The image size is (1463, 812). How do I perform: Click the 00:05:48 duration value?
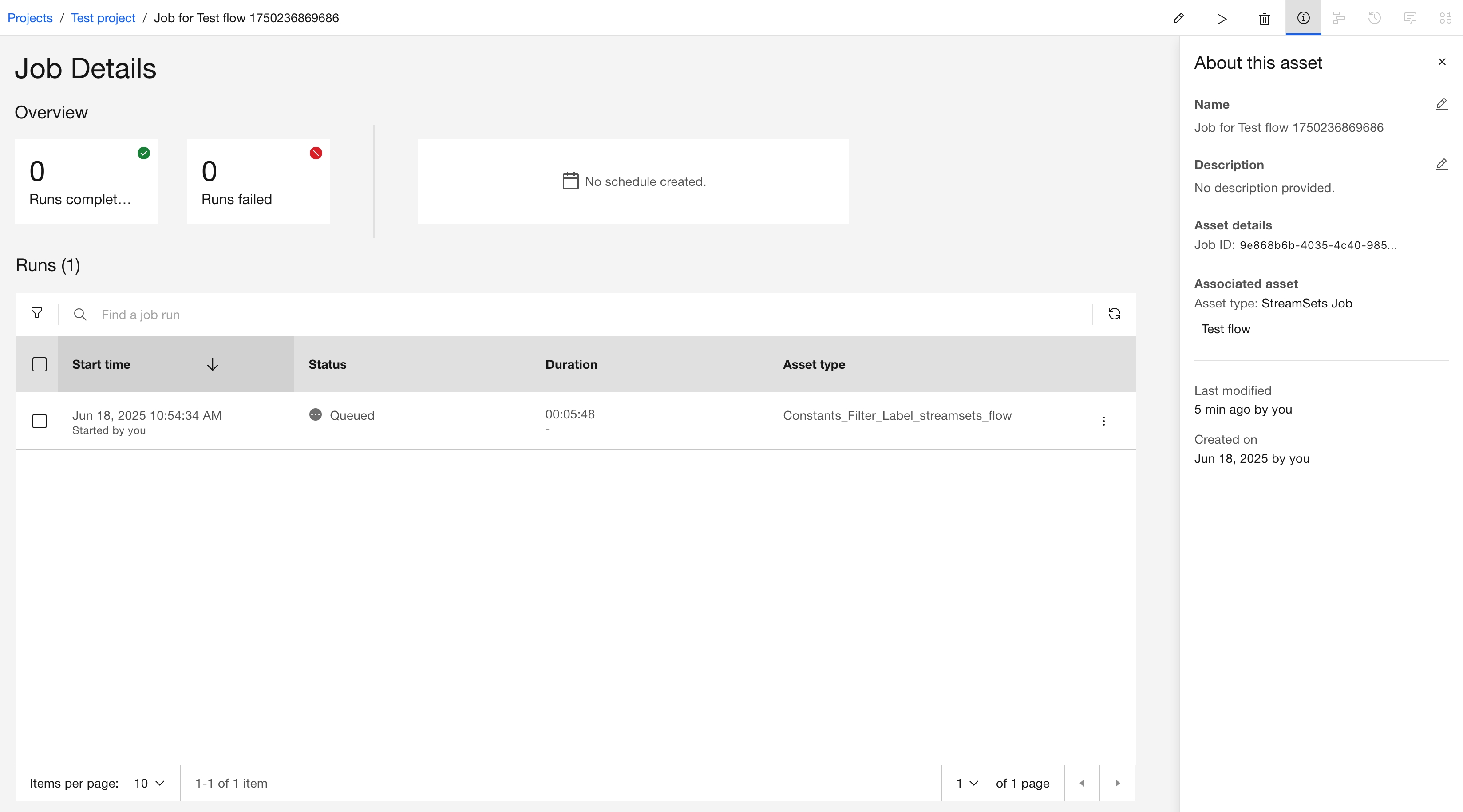pyautogui.click(x=570, y=414)
